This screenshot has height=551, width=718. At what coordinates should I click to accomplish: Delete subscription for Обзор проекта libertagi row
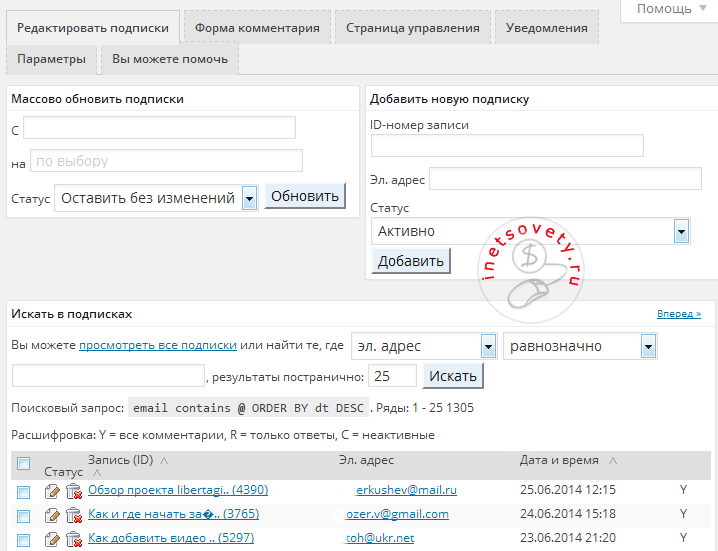(x=74, y=491)
